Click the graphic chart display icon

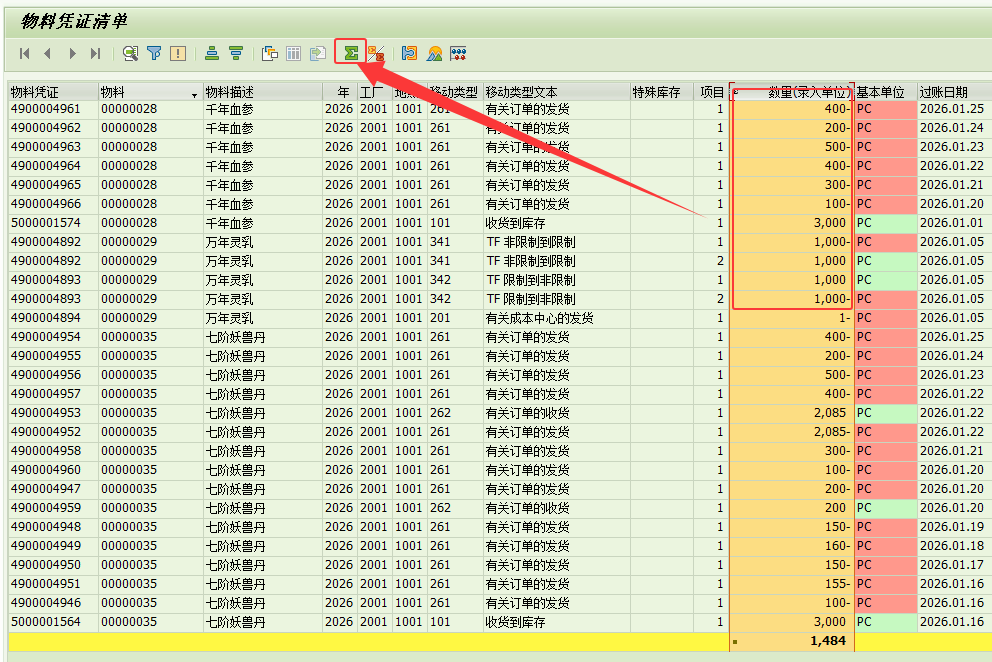435,53
